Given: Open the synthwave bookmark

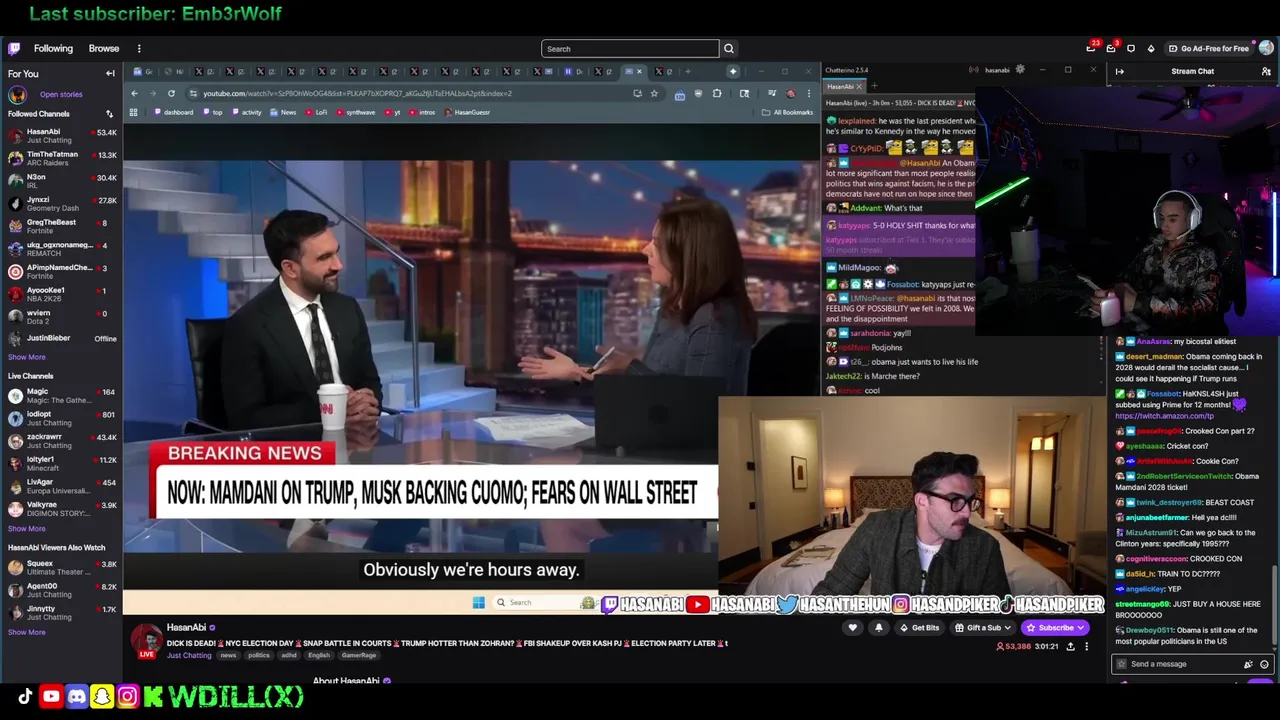Looking at the screenshot, I should click(355, 112).
